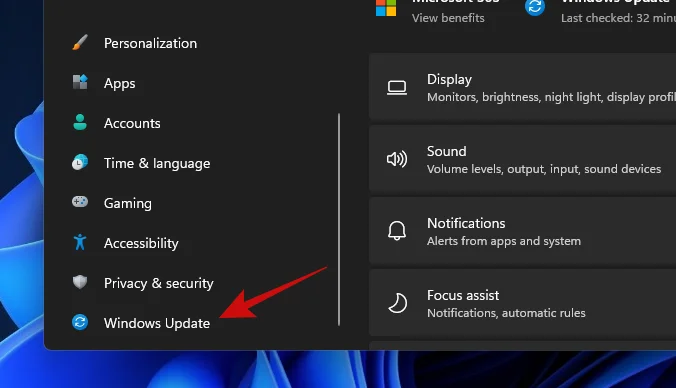Click the Apps sidebar icon
676x388 pixels.
pos(80,82)
